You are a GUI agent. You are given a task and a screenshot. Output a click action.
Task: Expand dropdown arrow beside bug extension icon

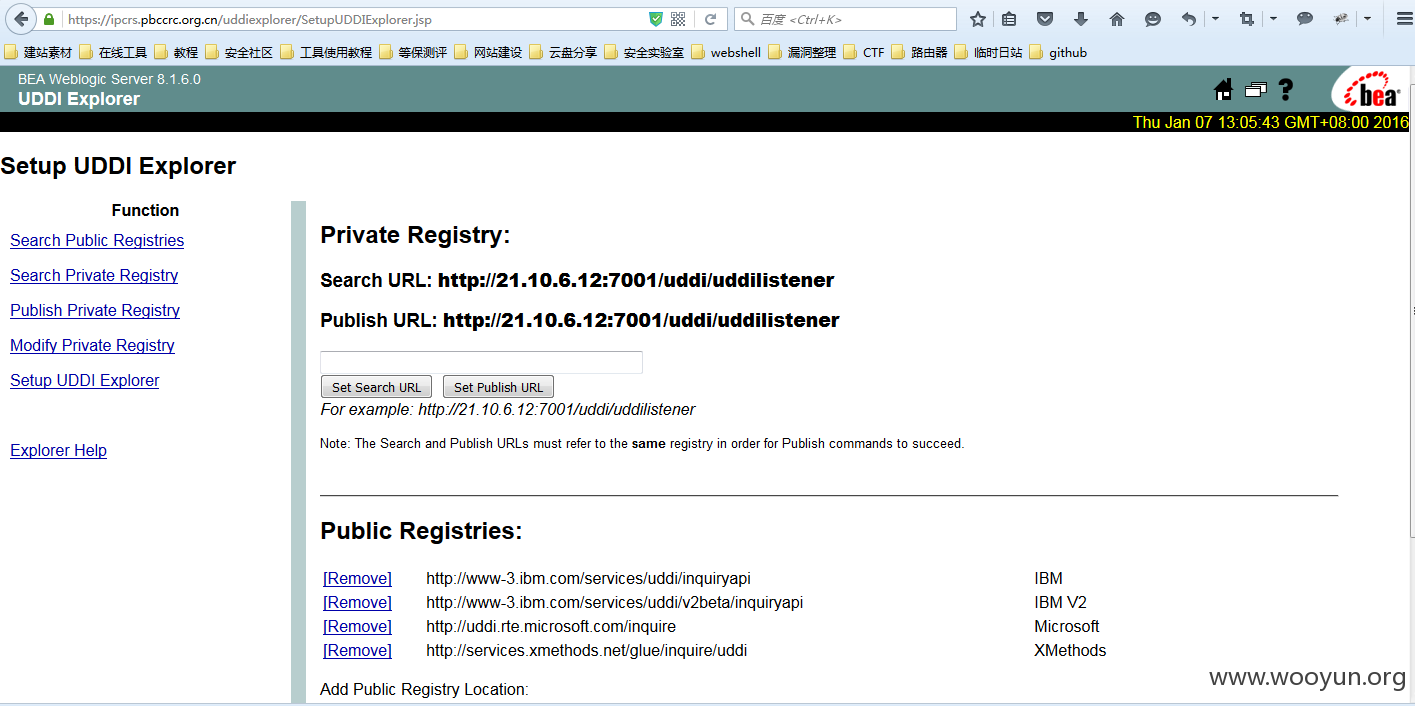[1368, 19]
